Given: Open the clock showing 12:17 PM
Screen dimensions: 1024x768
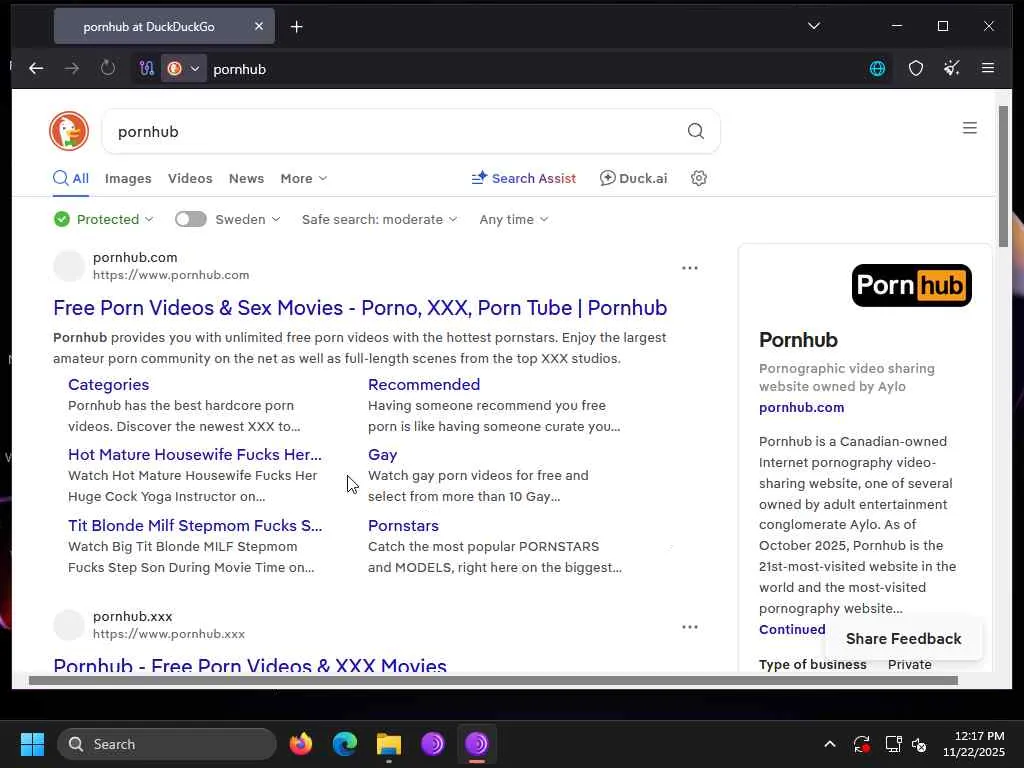Looking at the screenshot, I should tap(973, 744).
